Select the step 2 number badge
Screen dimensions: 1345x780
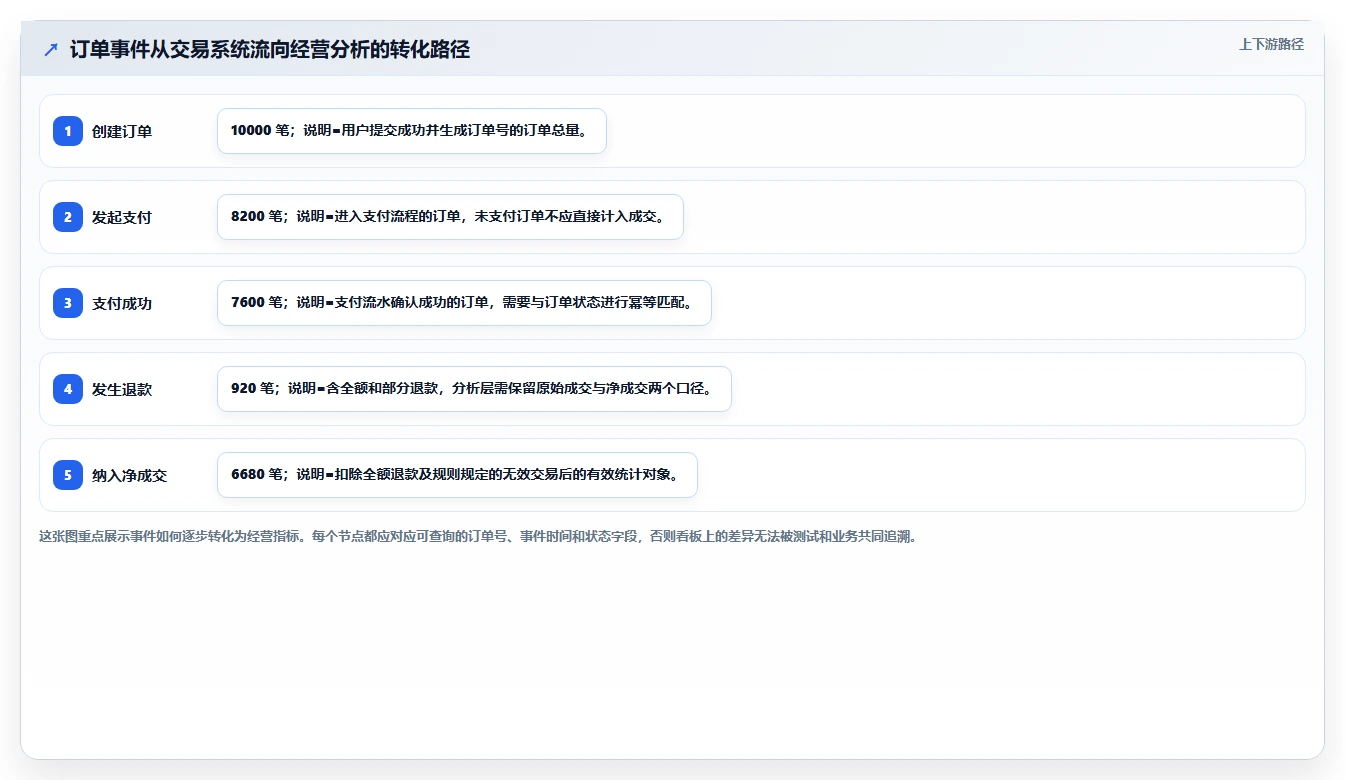pyautogui.click(x=68, y=217)
